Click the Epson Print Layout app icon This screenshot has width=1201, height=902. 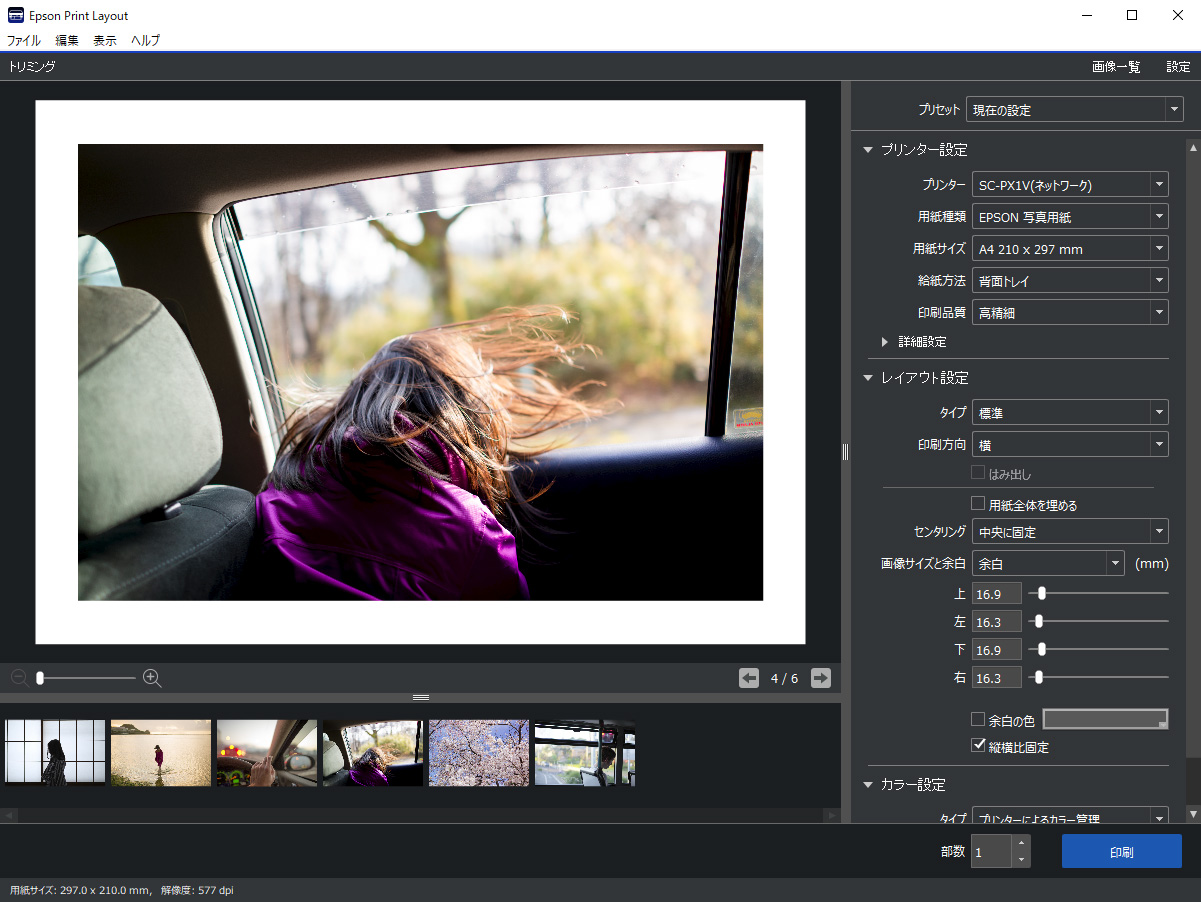[15, 15]
